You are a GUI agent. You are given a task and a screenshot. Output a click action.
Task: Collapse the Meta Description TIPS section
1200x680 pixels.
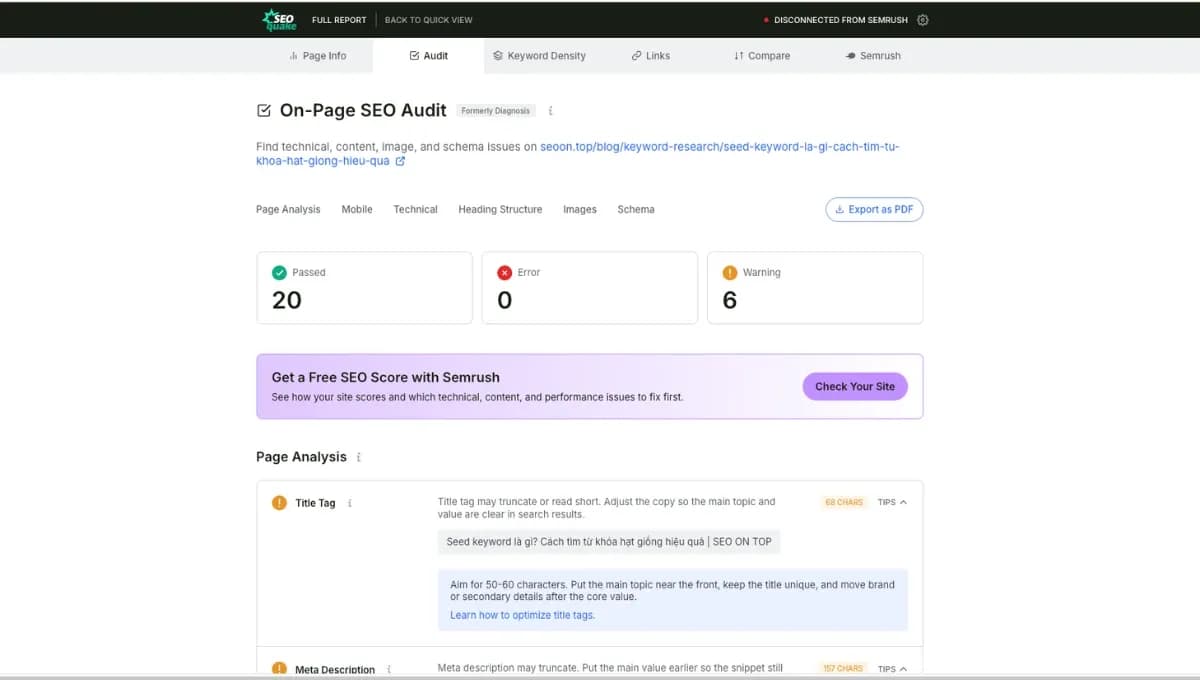click(892, 668)
